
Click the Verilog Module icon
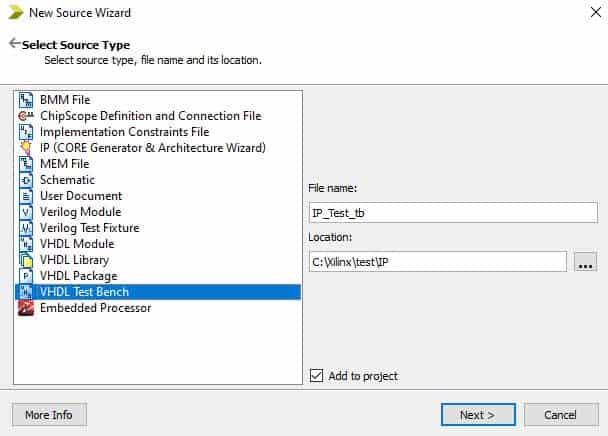coord(26,212)
